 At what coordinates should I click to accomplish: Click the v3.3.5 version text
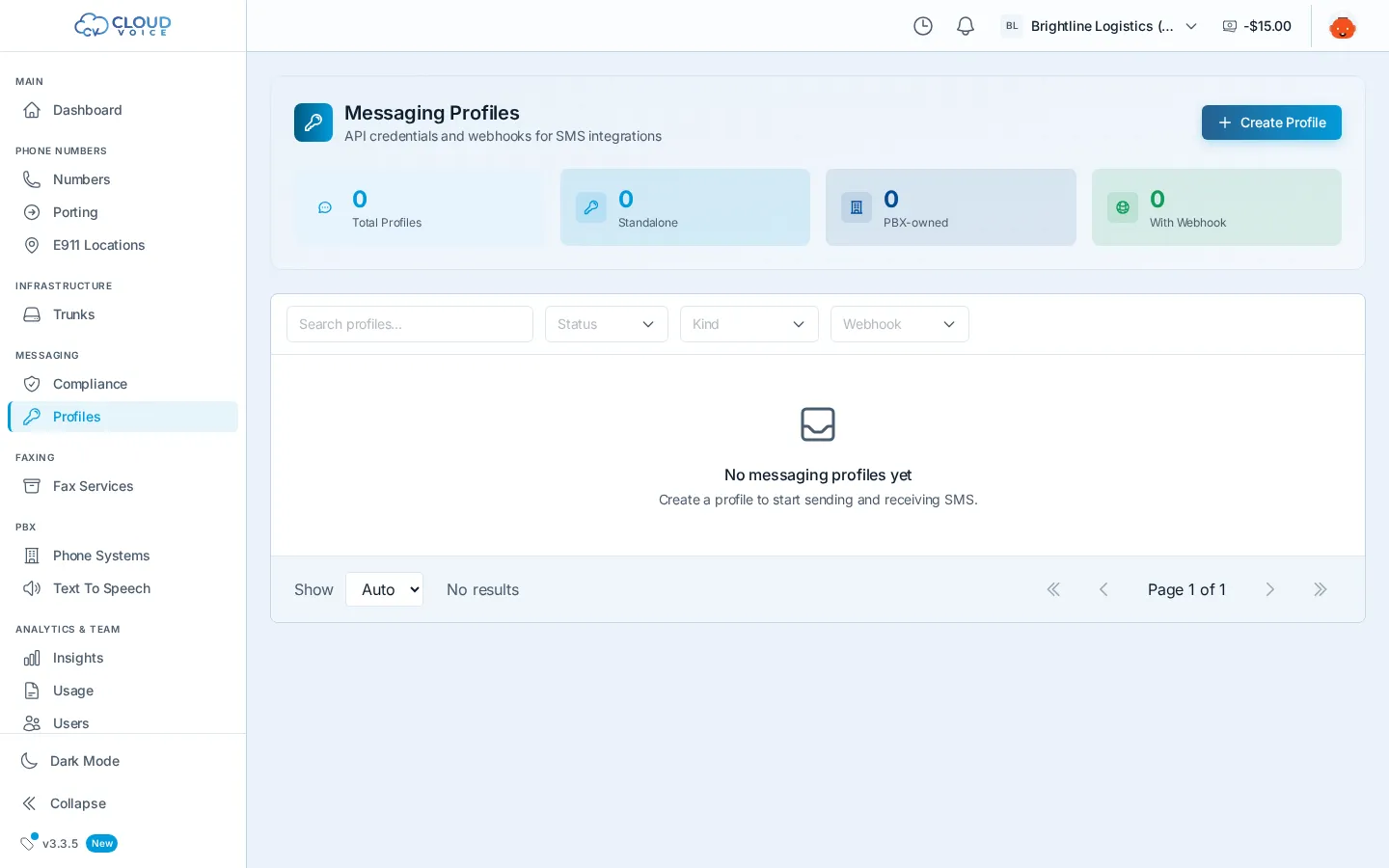[x=60, y=844]
